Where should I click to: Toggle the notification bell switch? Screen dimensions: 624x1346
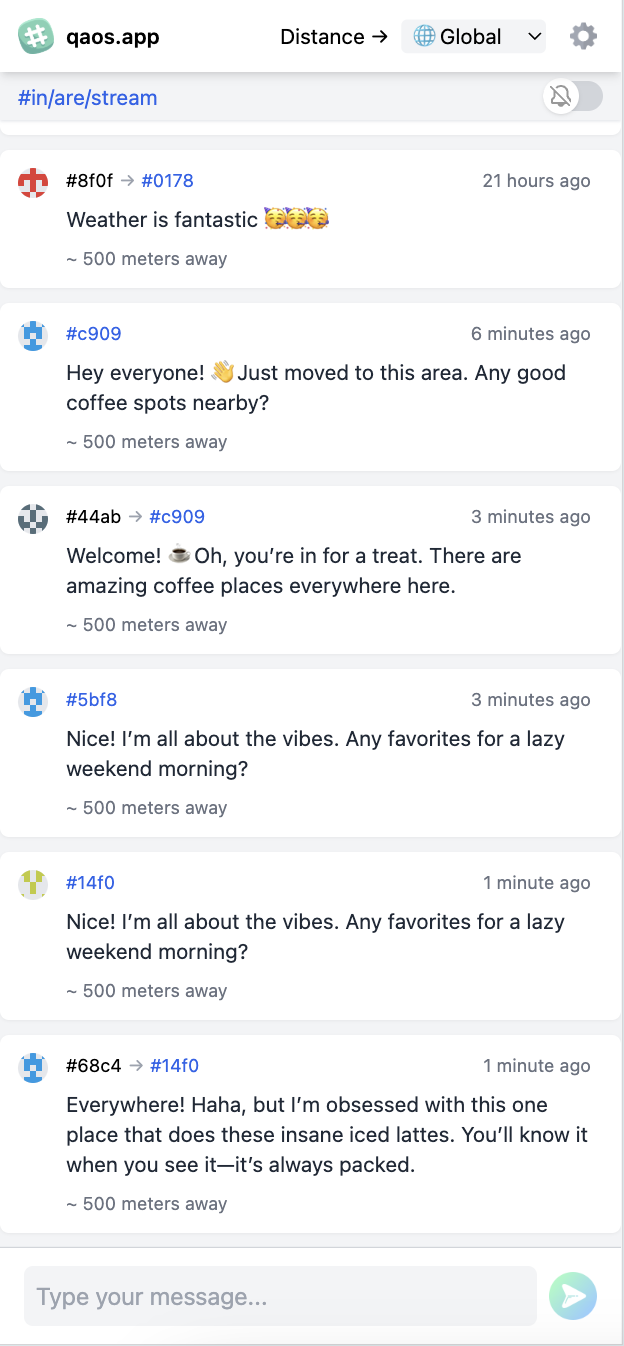click(x=574, y=96)
